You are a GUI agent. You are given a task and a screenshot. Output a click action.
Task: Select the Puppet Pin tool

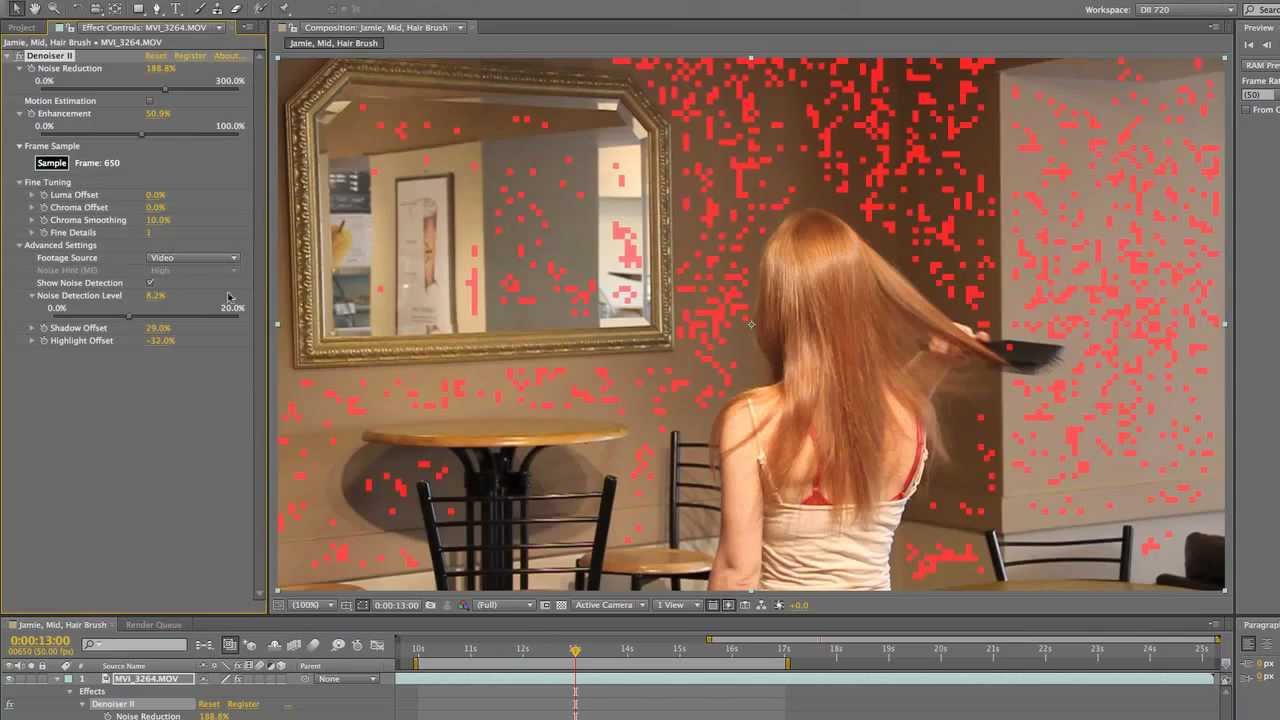[283, 8]
